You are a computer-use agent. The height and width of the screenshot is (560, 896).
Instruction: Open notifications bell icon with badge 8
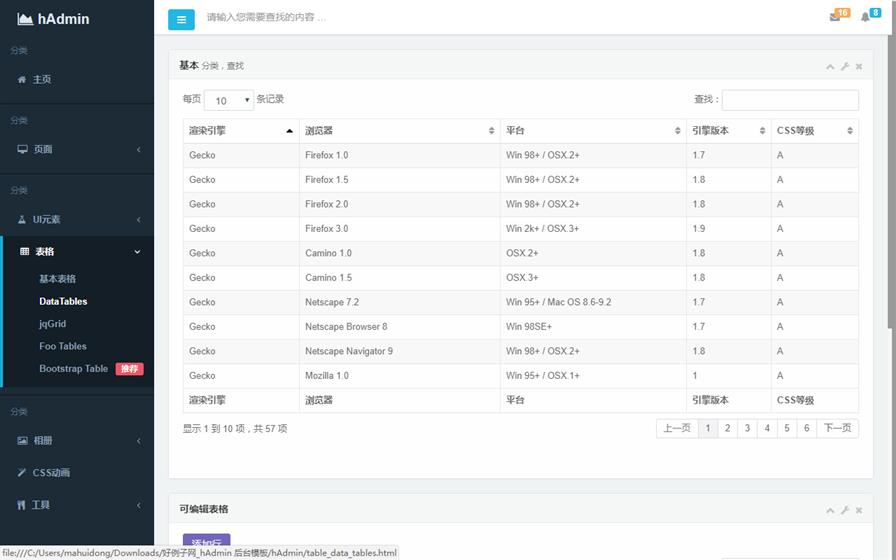coord(865,17)
